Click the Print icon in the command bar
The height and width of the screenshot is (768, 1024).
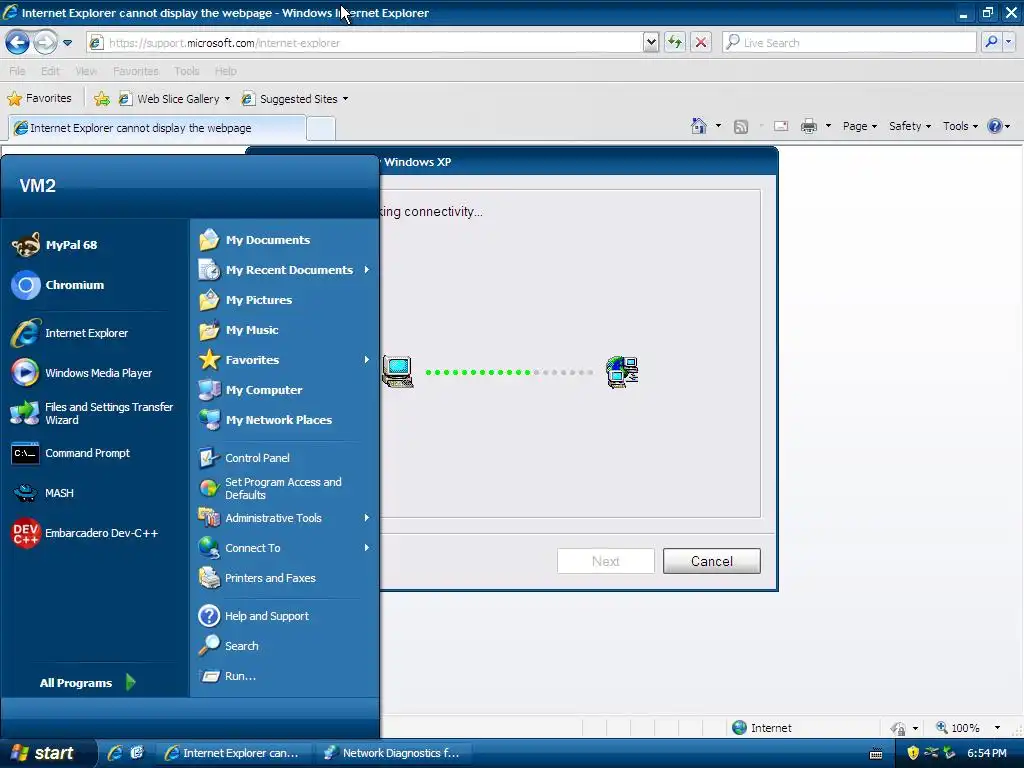click(x=808, y=126)
